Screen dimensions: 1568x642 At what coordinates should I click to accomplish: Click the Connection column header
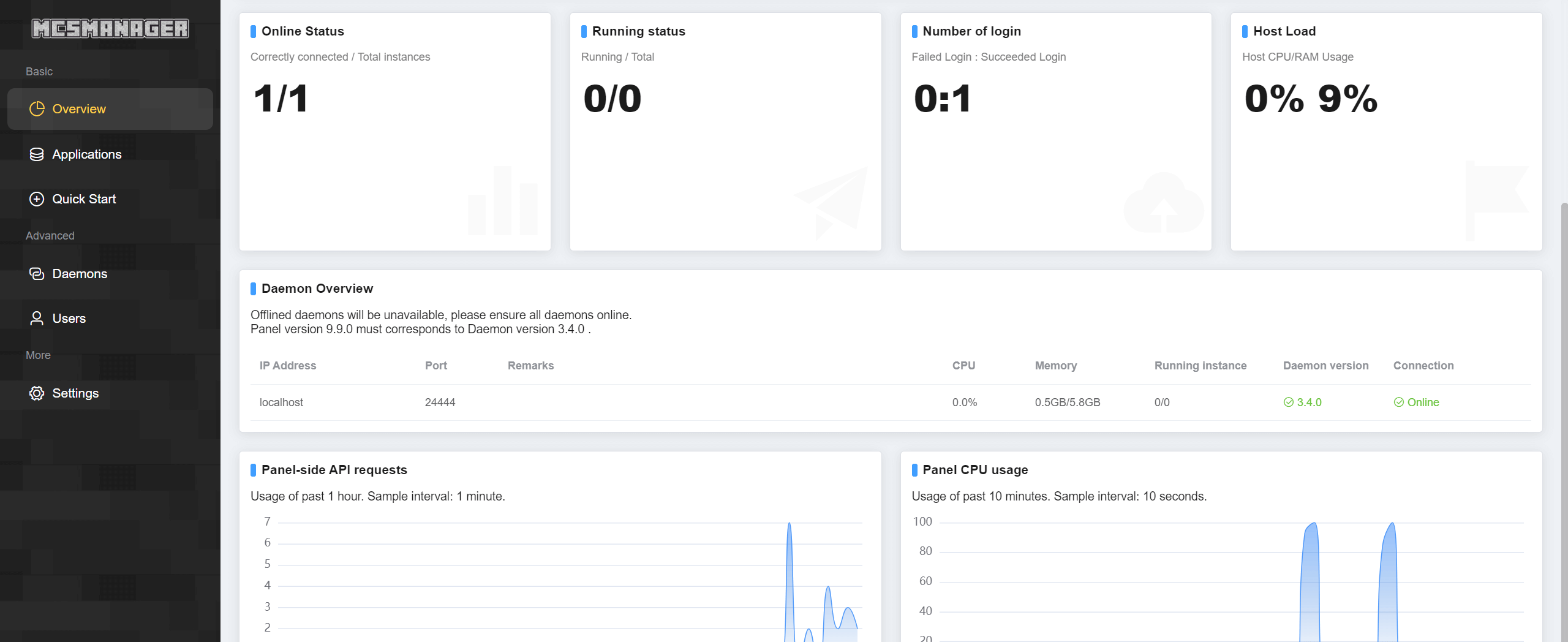tap(1423, 365)
